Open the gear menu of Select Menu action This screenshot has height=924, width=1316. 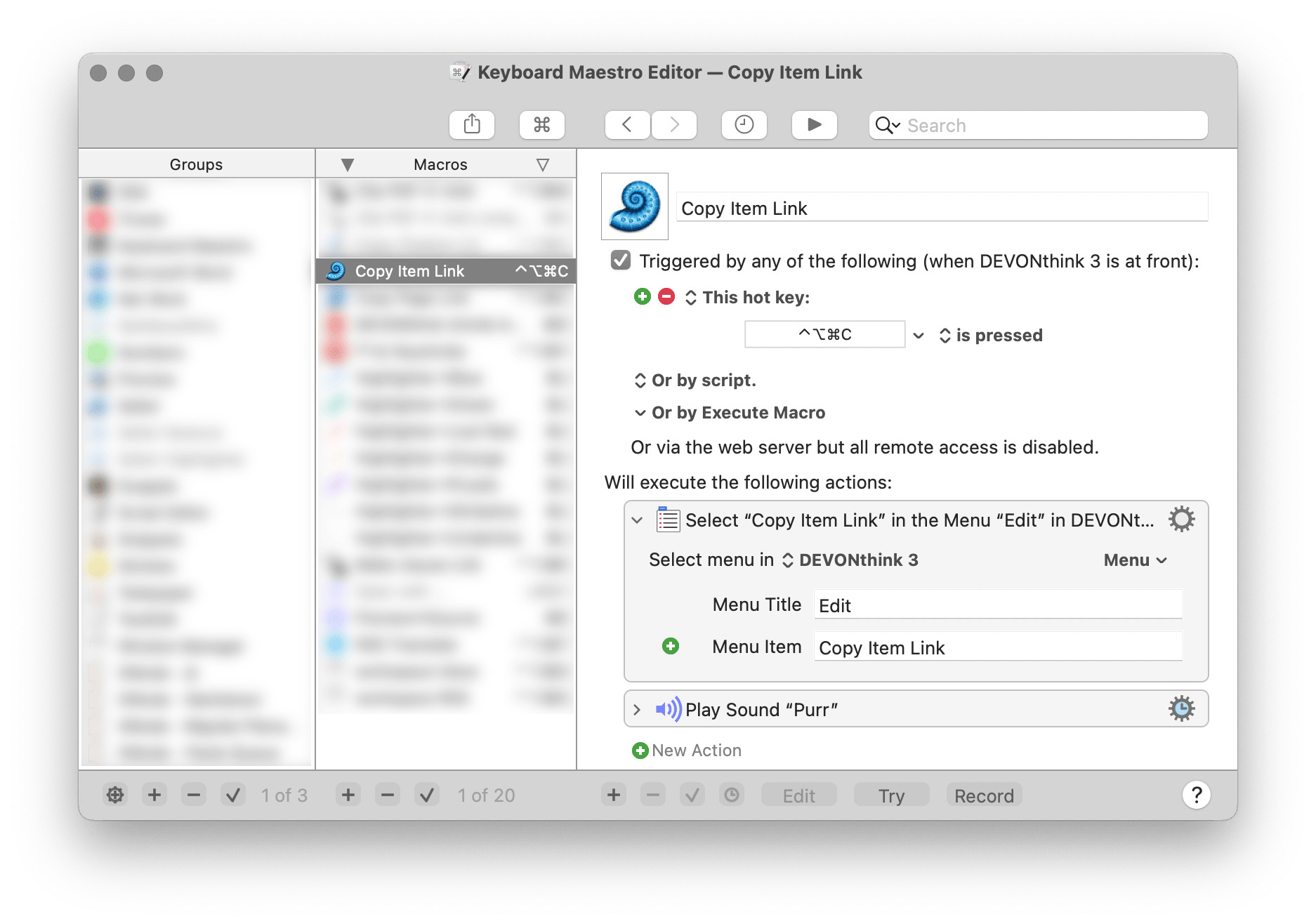[1181, 520]
